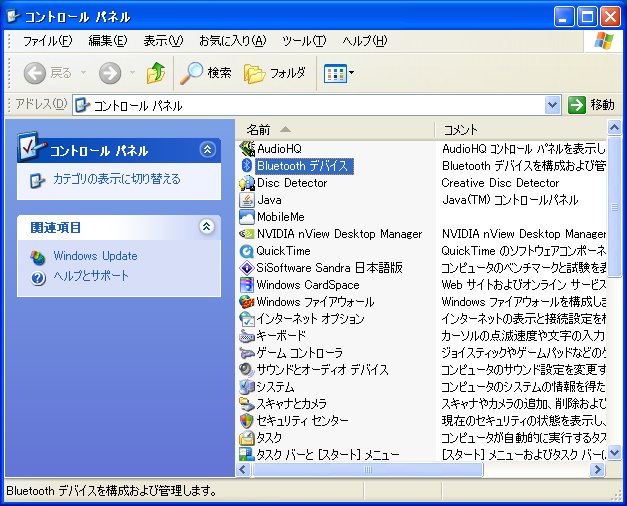Open the タスク icon

247,438
